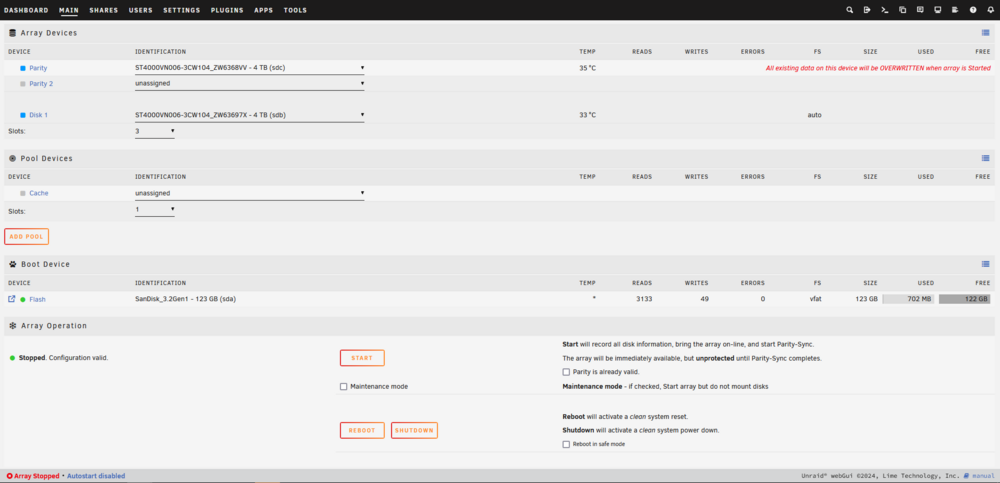The width and height of the screenshot is (1000, 483).
Task: Open the Parity 2 unassigned dropdown
Action: [x=249, y=84]
